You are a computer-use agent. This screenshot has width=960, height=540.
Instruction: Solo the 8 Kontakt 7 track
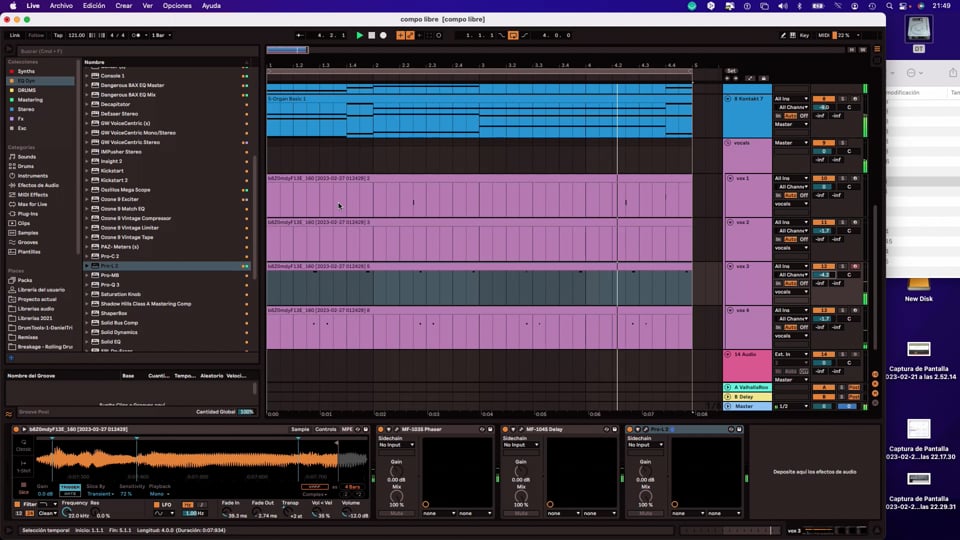coord(842,99)
